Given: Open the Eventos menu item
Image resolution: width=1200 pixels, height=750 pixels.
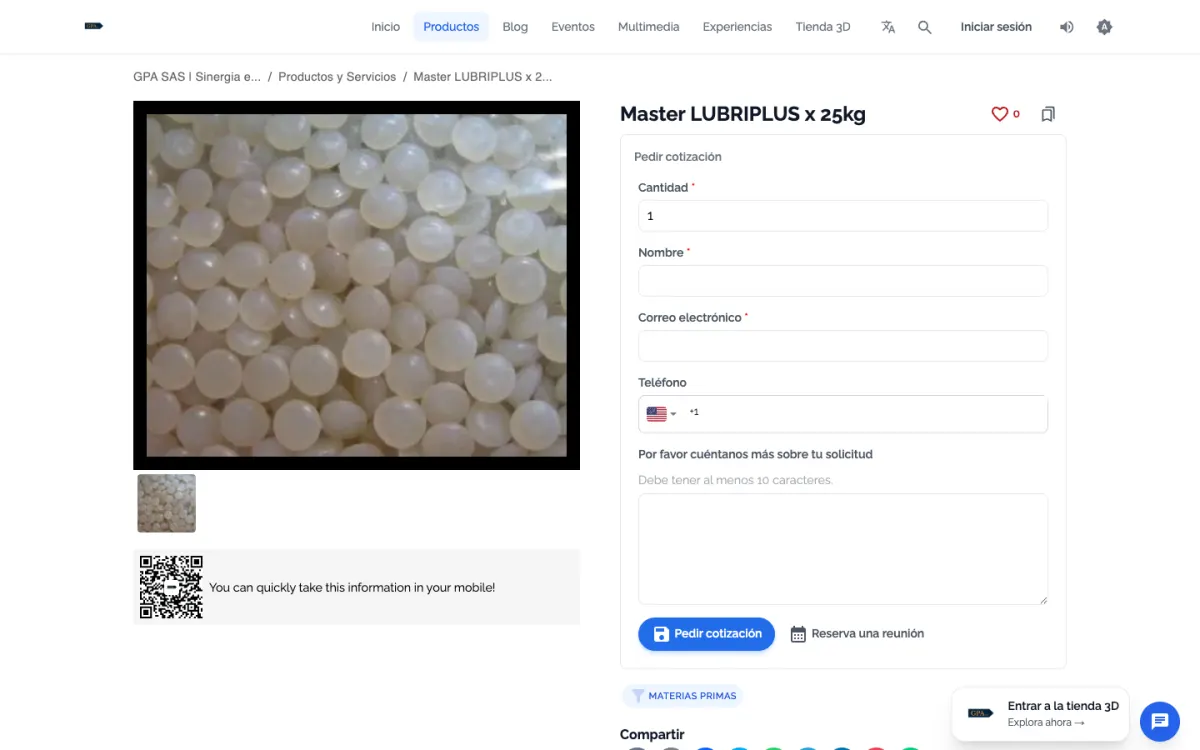Looking at the screenshot, I should [573, 27].
